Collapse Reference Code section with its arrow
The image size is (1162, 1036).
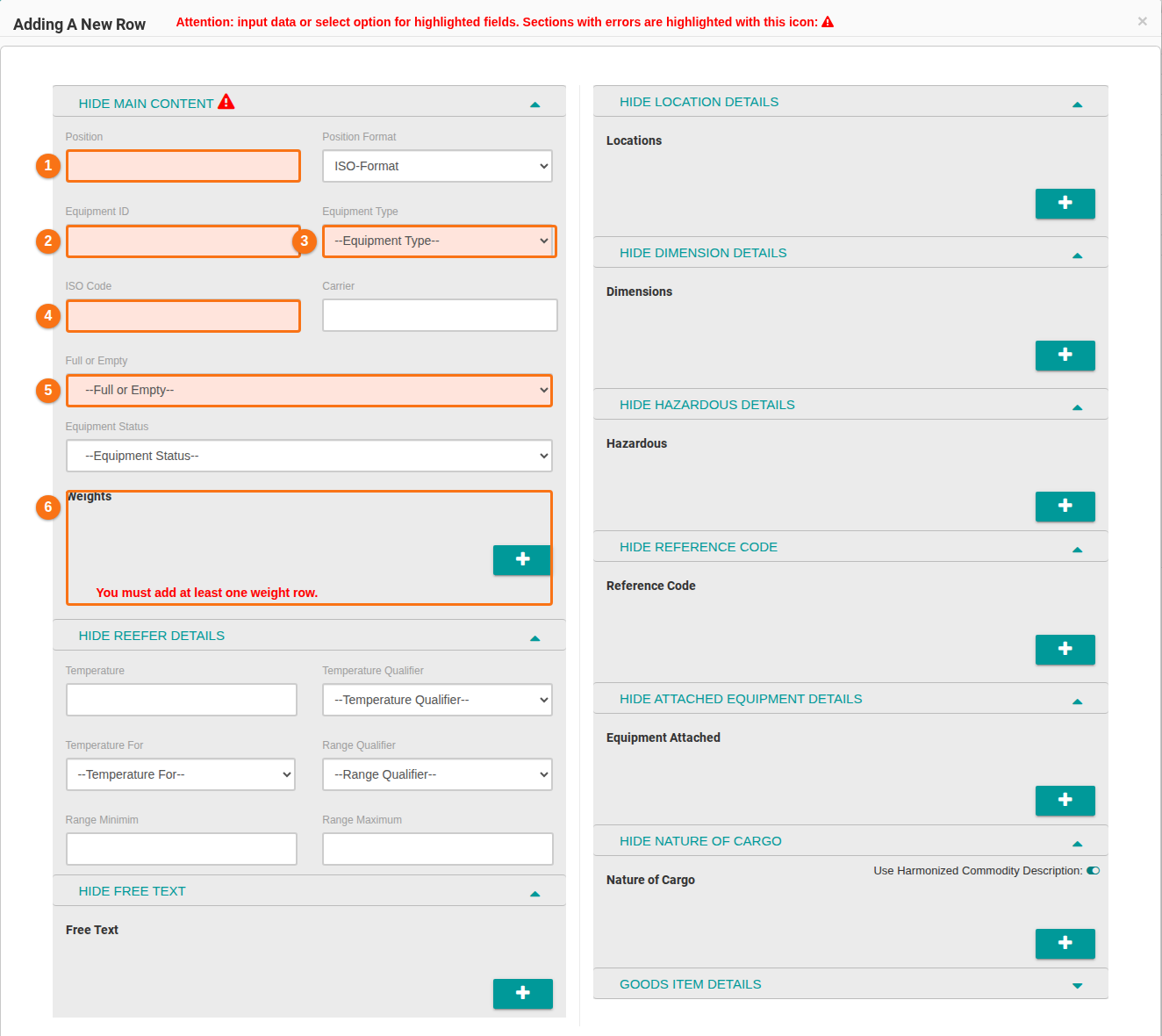click(x=1078, y=550)
